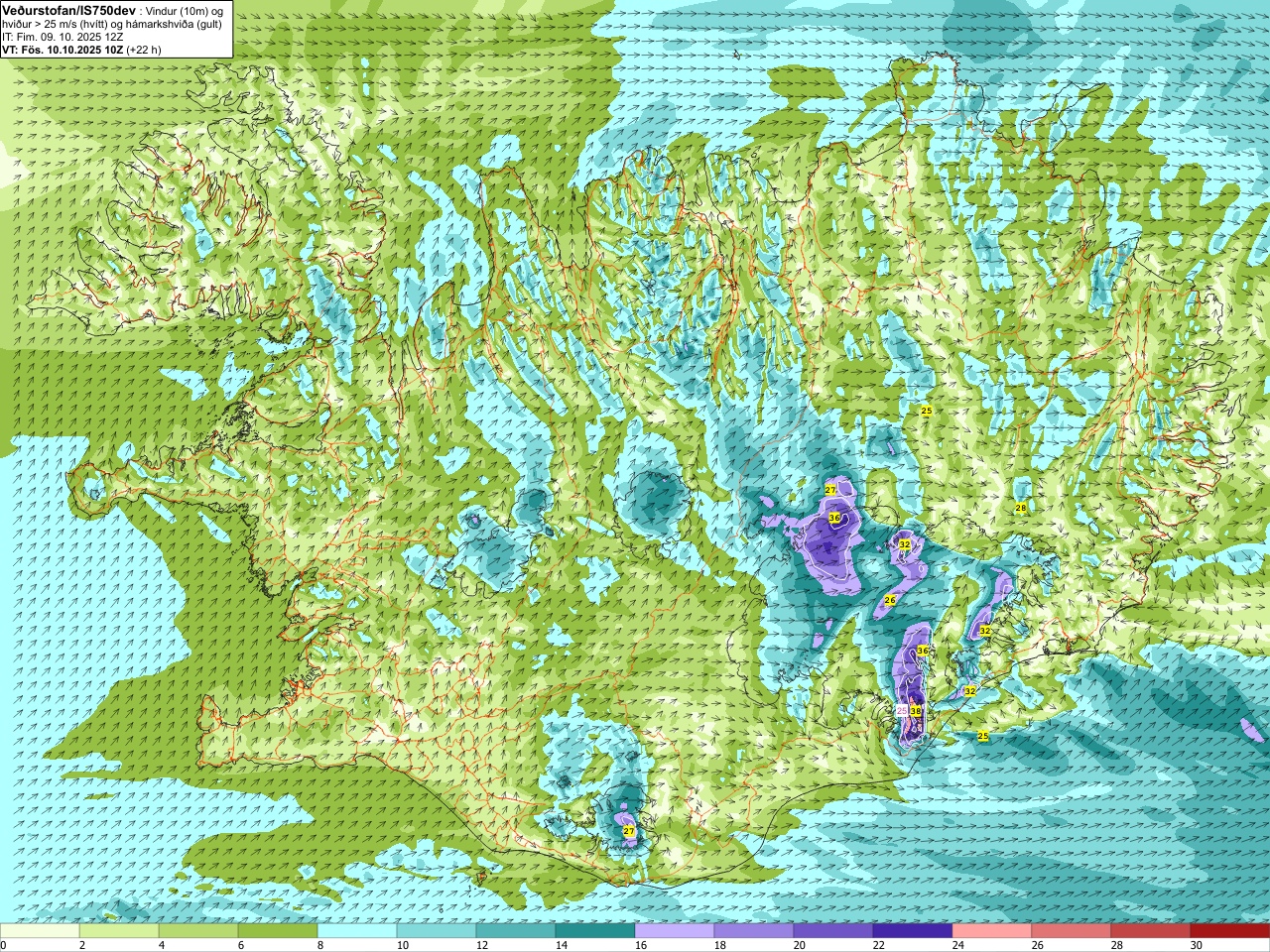The image size is (1270, 952).
Task: Click the Veðurstofan/IS750dev title text
Action: (x=69, y=9)
